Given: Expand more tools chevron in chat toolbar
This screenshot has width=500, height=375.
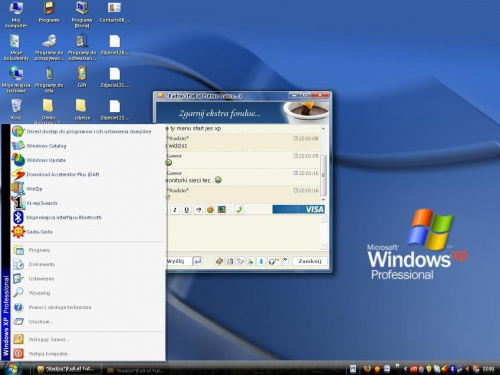Looking at the screenshot, I should (x=285, y=261).
